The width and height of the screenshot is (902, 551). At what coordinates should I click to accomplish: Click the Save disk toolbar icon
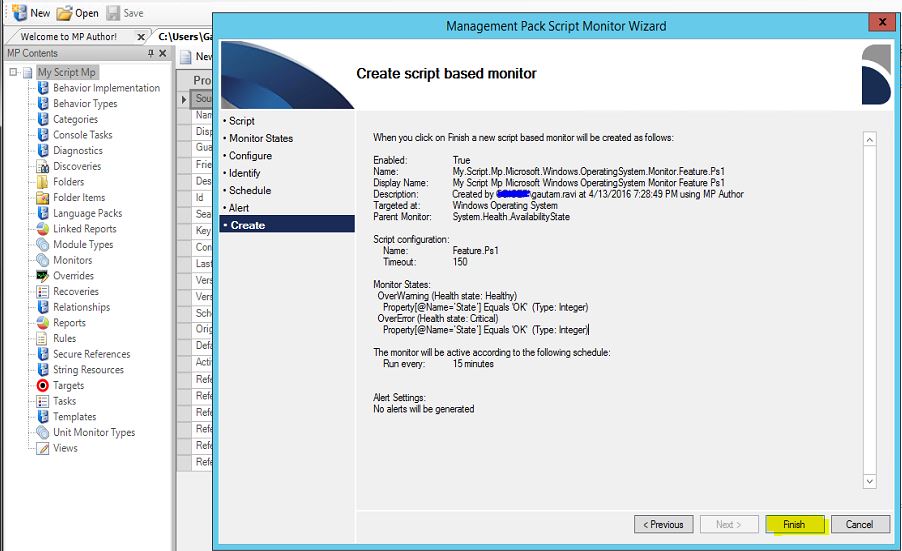point(113,13)
